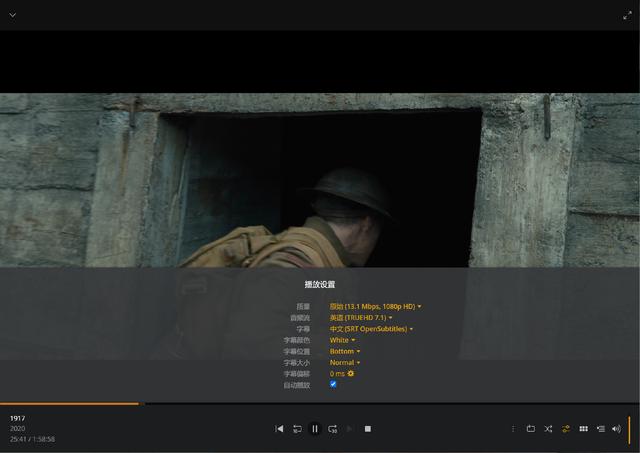Change subtitle position from Bottom

pos(345,351)
